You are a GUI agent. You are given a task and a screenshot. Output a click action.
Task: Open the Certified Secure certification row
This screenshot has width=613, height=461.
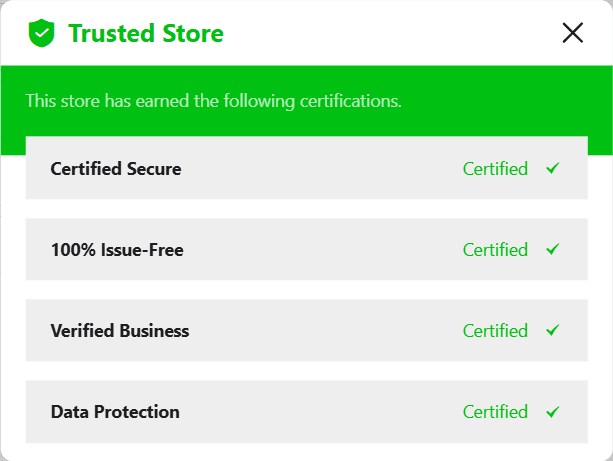(x=306, y=169)
